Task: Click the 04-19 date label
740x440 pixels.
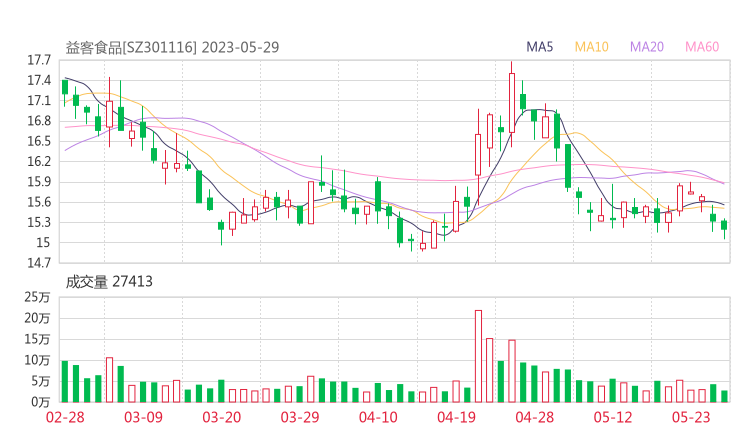Action: 457,417
